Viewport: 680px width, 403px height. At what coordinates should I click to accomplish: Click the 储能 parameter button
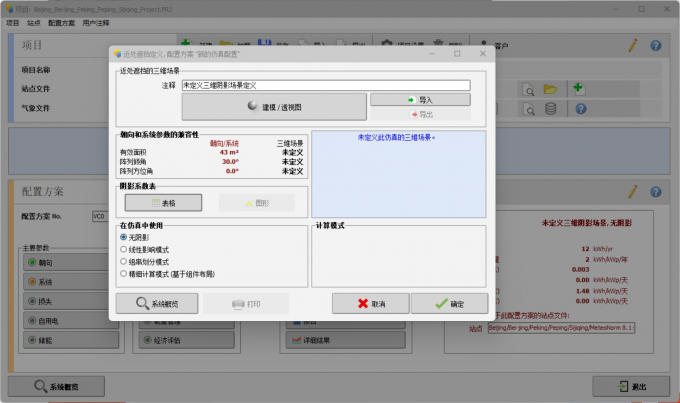pyautogui.click(x=71, y=340)
